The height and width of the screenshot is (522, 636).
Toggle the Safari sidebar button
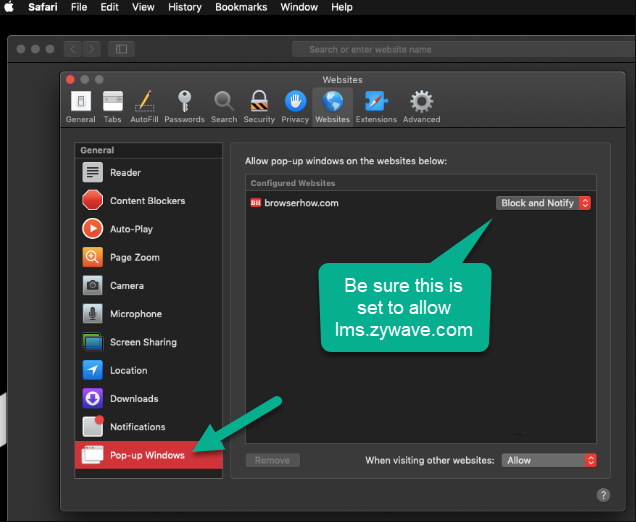[120, 49]
